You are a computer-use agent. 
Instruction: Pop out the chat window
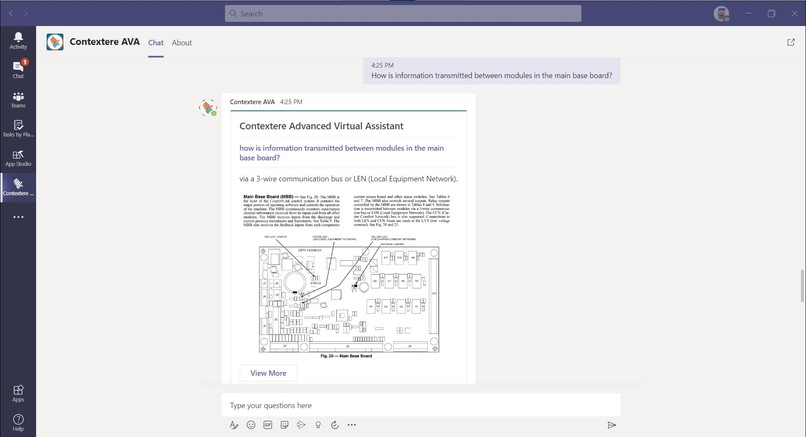click(791, 42)
